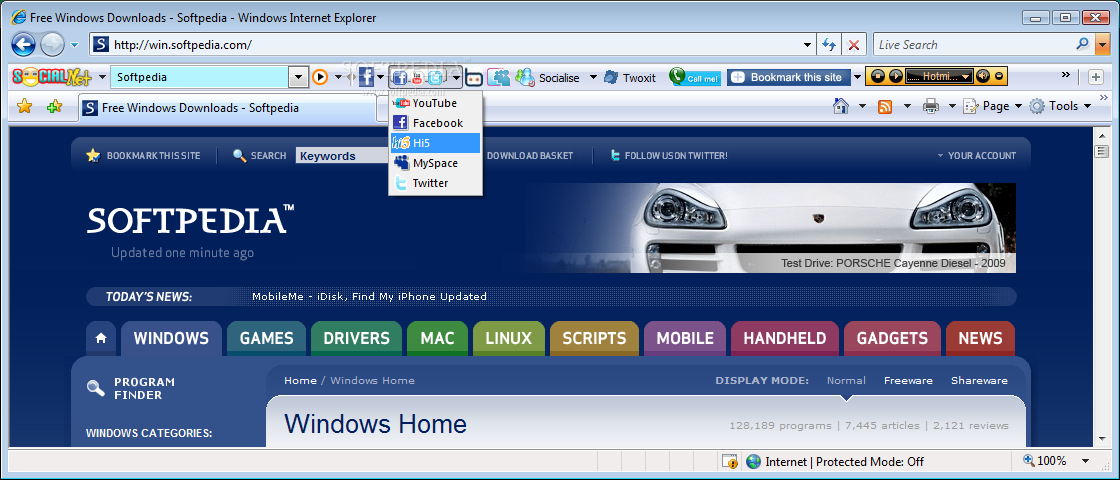Click the Live Search magnifier icon
The height and width of the screenshot is (480, 1120).
pyautogui.click(x=1083, y=44)
